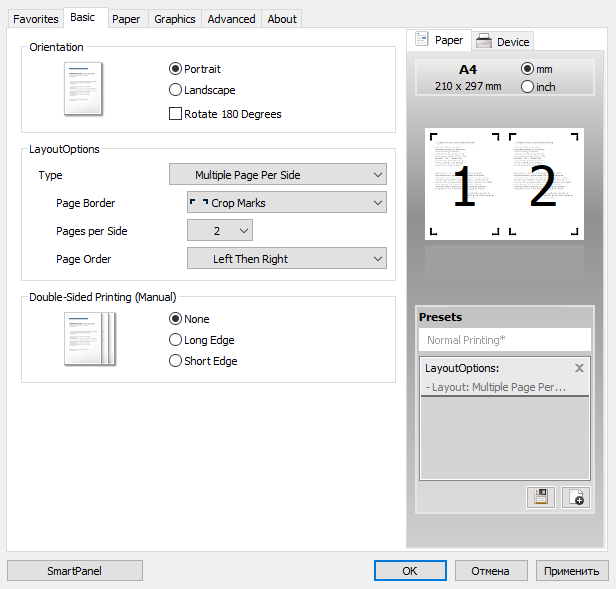Open the Advanced tab
616x589 pixels.
tap(231, 19)
